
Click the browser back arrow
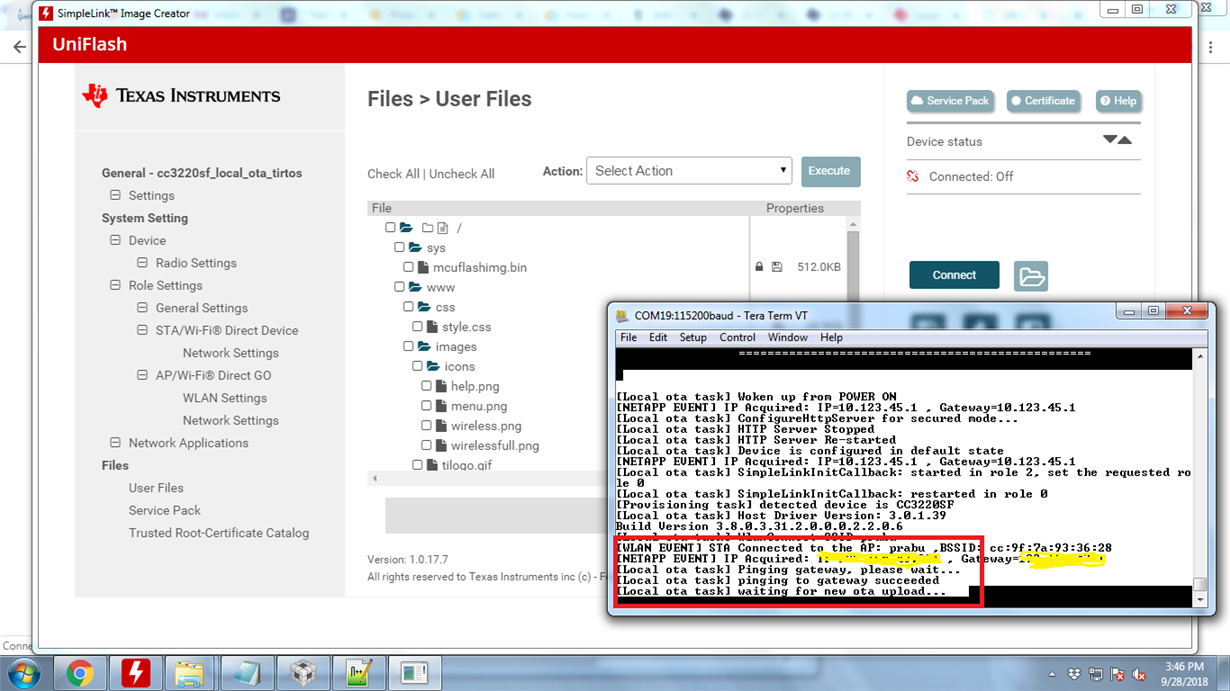click(x=19, y=47)
